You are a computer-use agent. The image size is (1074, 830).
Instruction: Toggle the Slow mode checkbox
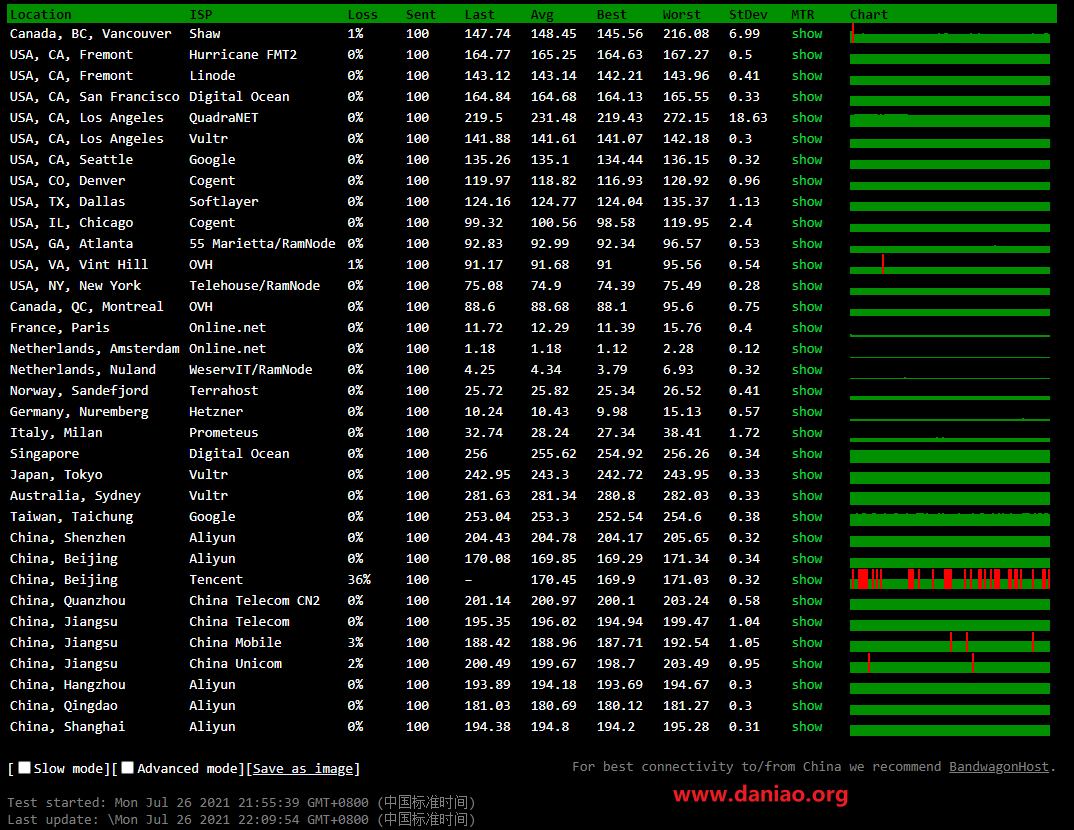tap(25, 768)
